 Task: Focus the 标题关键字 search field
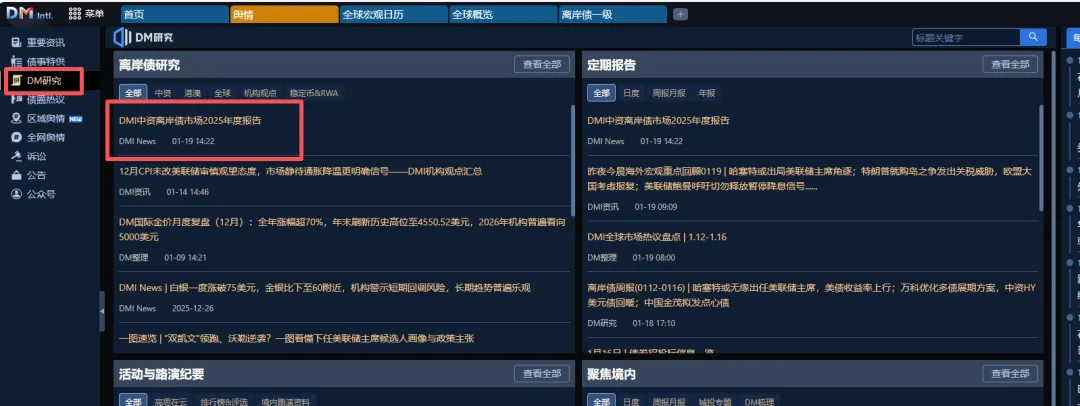(x=966, y=37)
